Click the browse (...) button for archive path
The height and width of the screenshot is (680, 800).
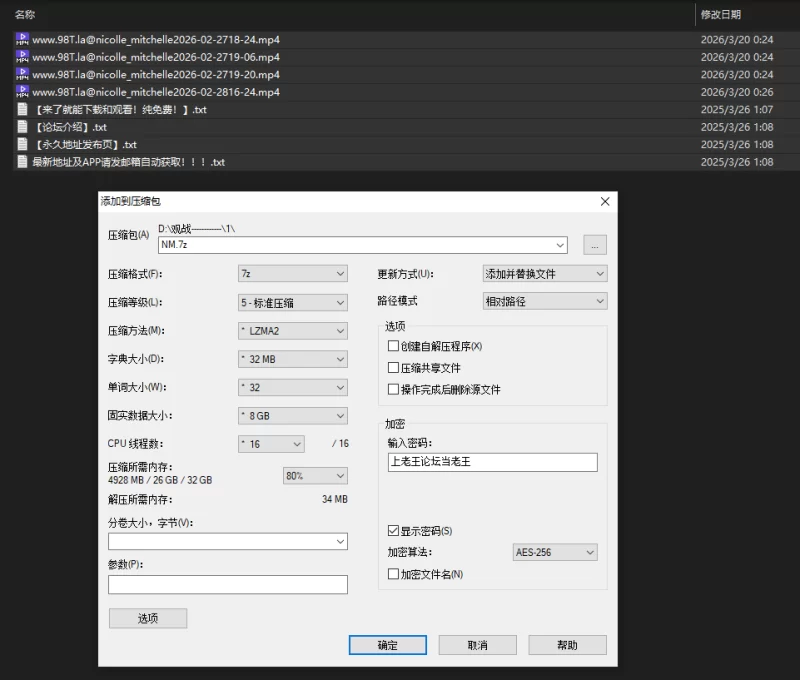[x=595, y=245]
